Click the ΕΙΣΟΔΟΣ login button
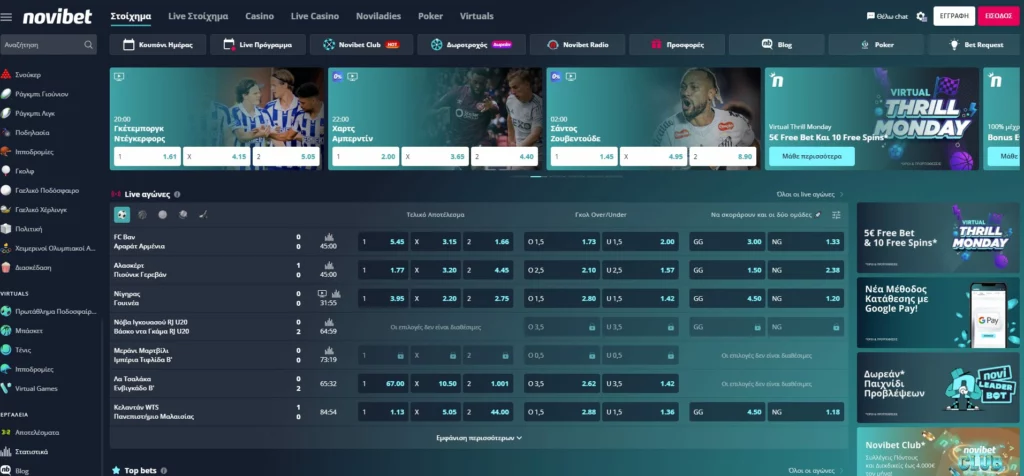 tap(999, 16)
